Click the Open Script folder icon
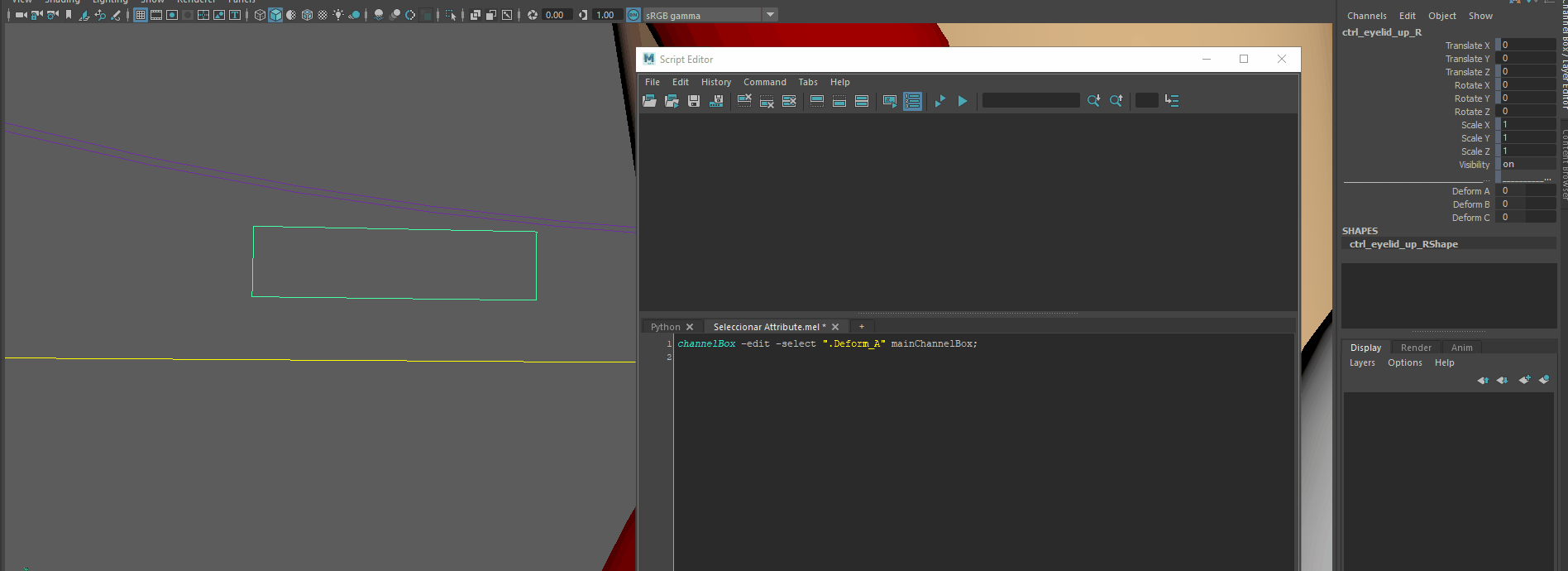Screen dimensions: 1568x571 (x=649, y=101)
